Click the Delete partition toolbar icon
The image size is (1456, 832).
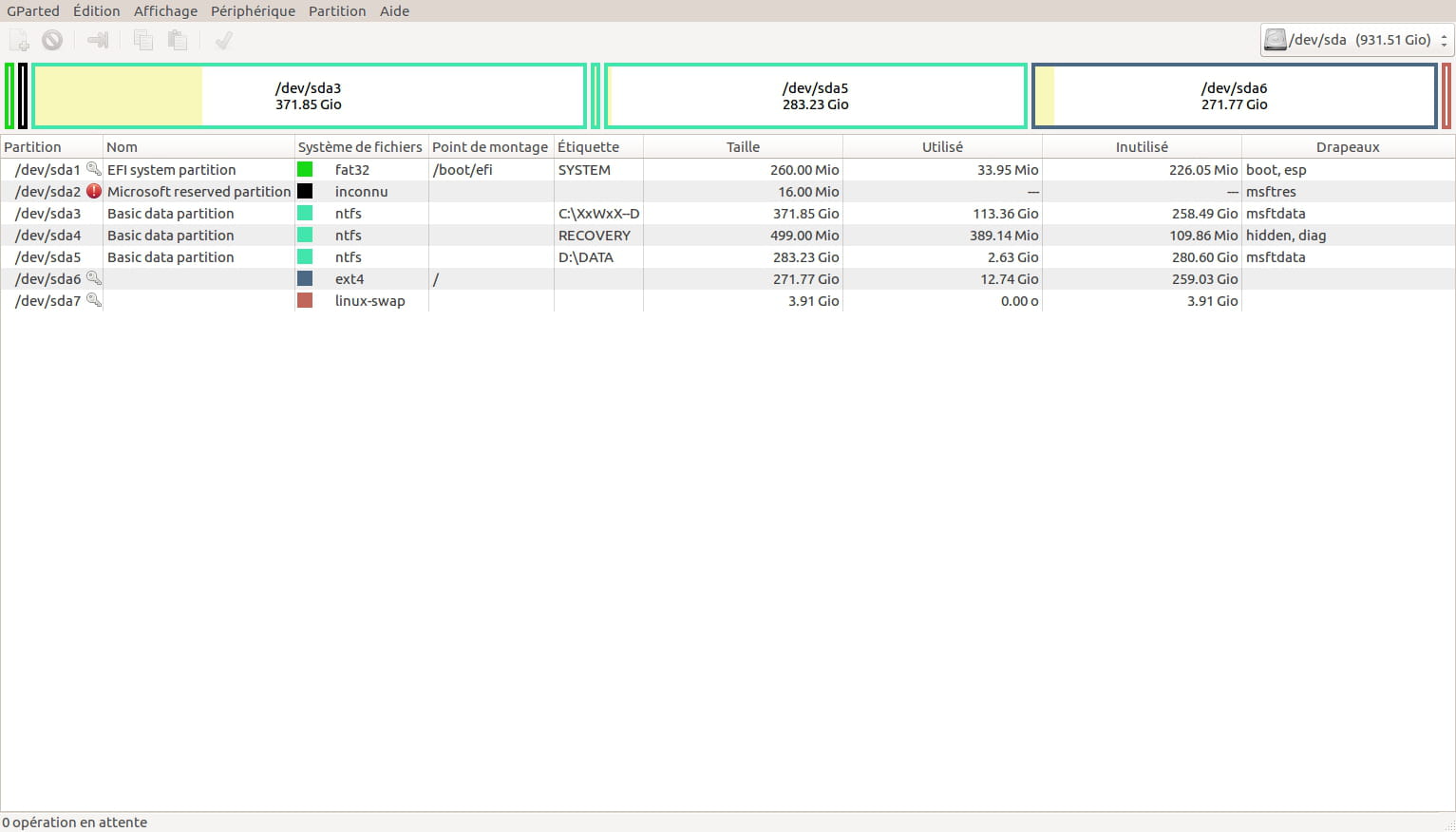52,40
